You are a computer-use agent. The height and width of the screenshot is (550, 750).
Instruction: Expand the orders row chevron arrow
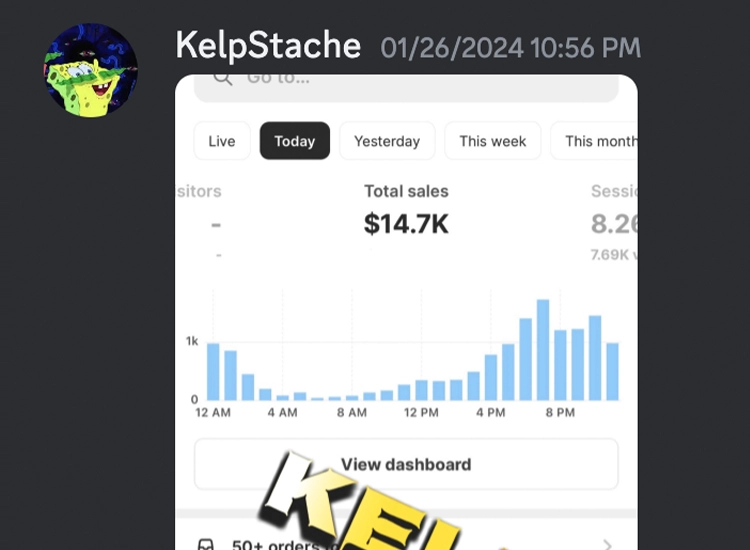(606, 543)
